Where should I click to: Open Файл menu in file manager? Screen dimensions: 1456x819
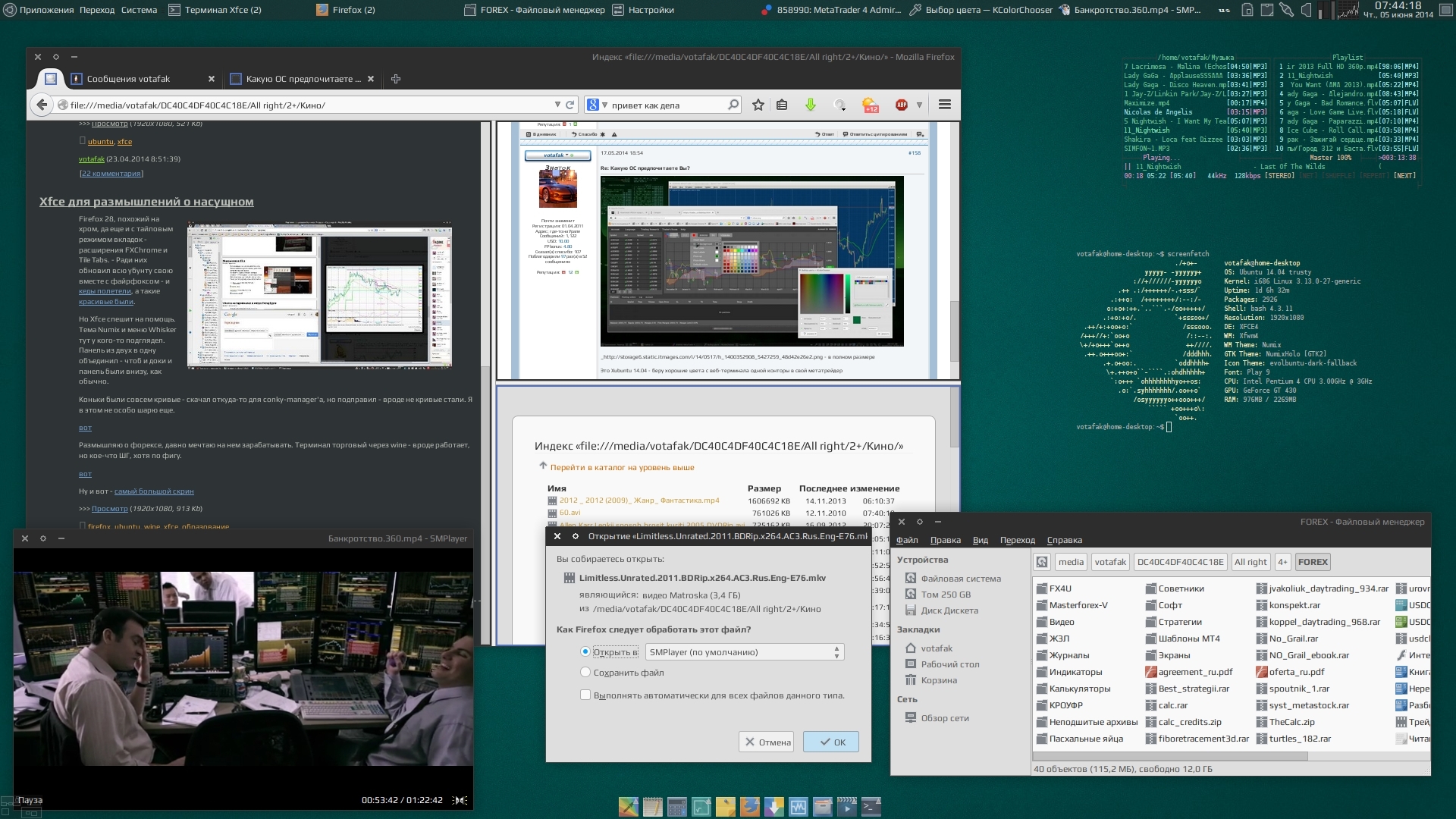pos(907,540)
